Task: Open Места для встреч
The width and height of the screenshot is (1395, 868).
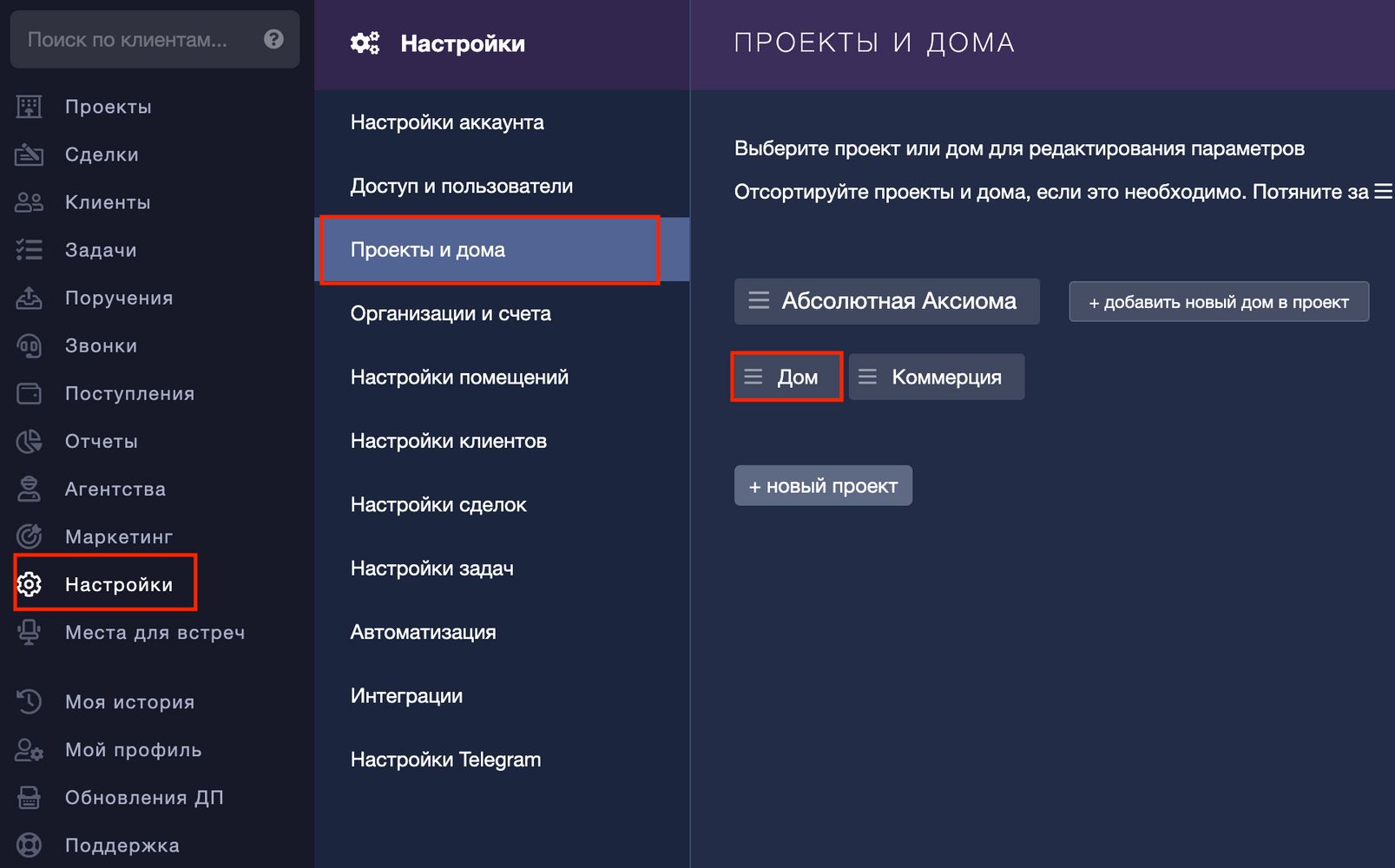Action: pos(155,632)
